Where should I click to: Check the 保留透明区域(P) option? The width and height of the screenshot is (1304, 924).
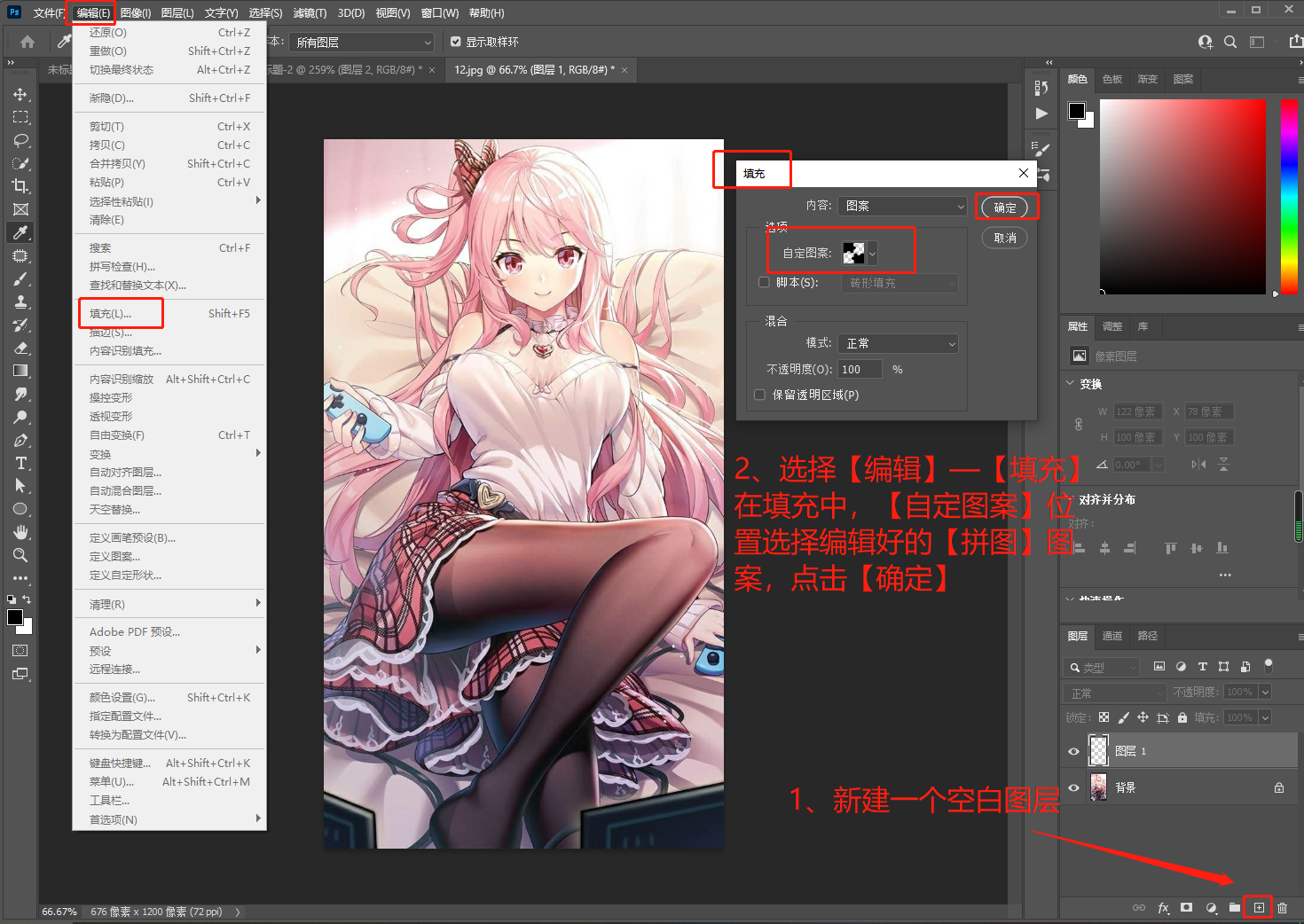click(759, 395)
